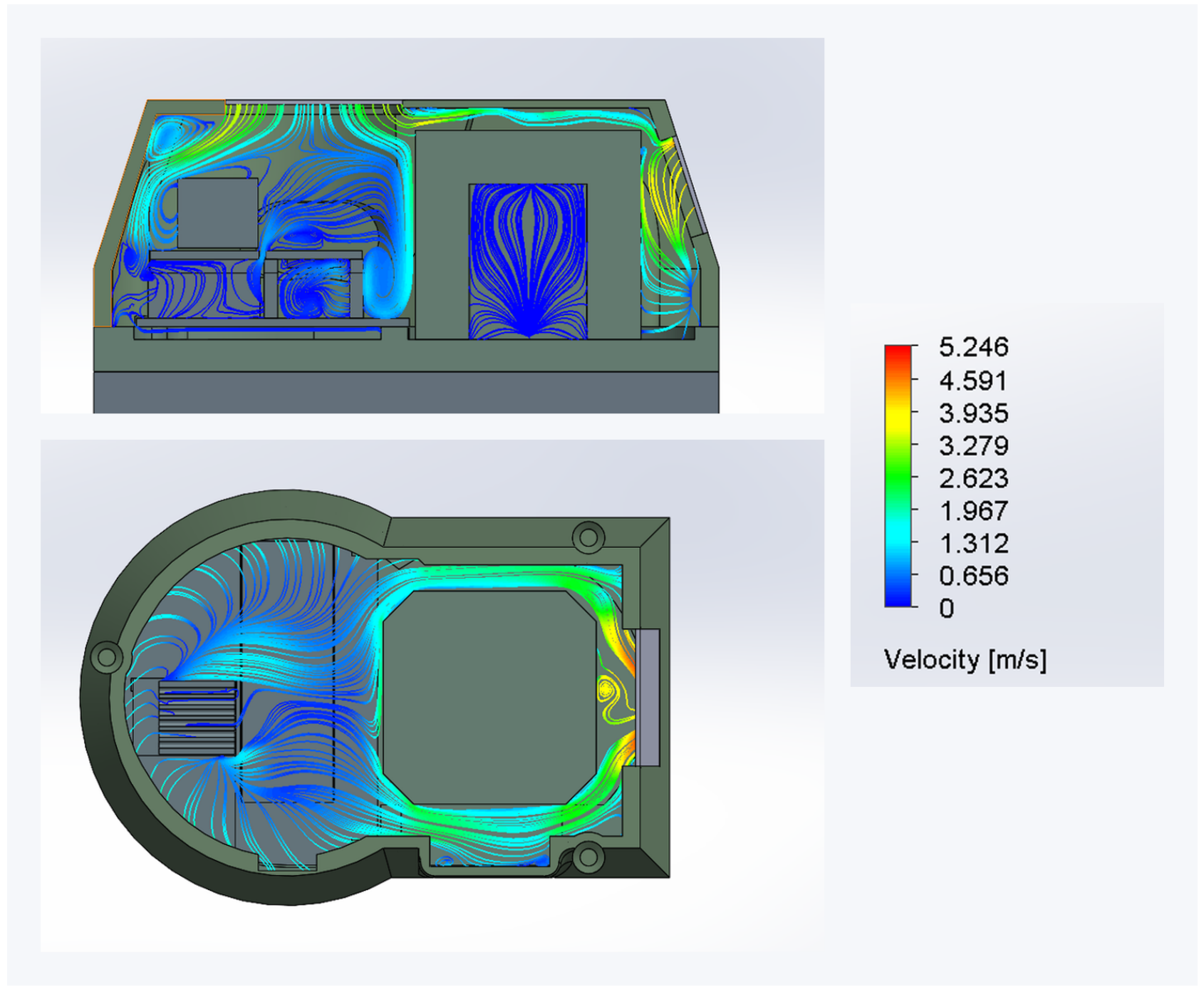Click the 3.935 legend value

(973, 413)
